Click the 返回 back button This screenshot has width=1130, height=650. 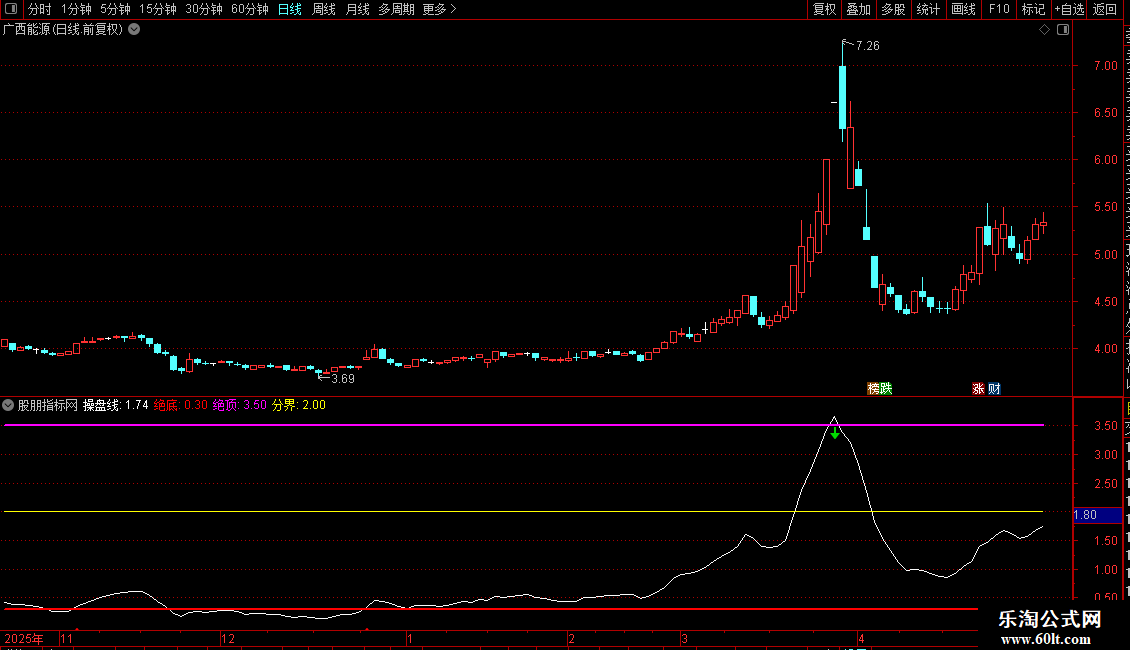[x=1105, y=9]
